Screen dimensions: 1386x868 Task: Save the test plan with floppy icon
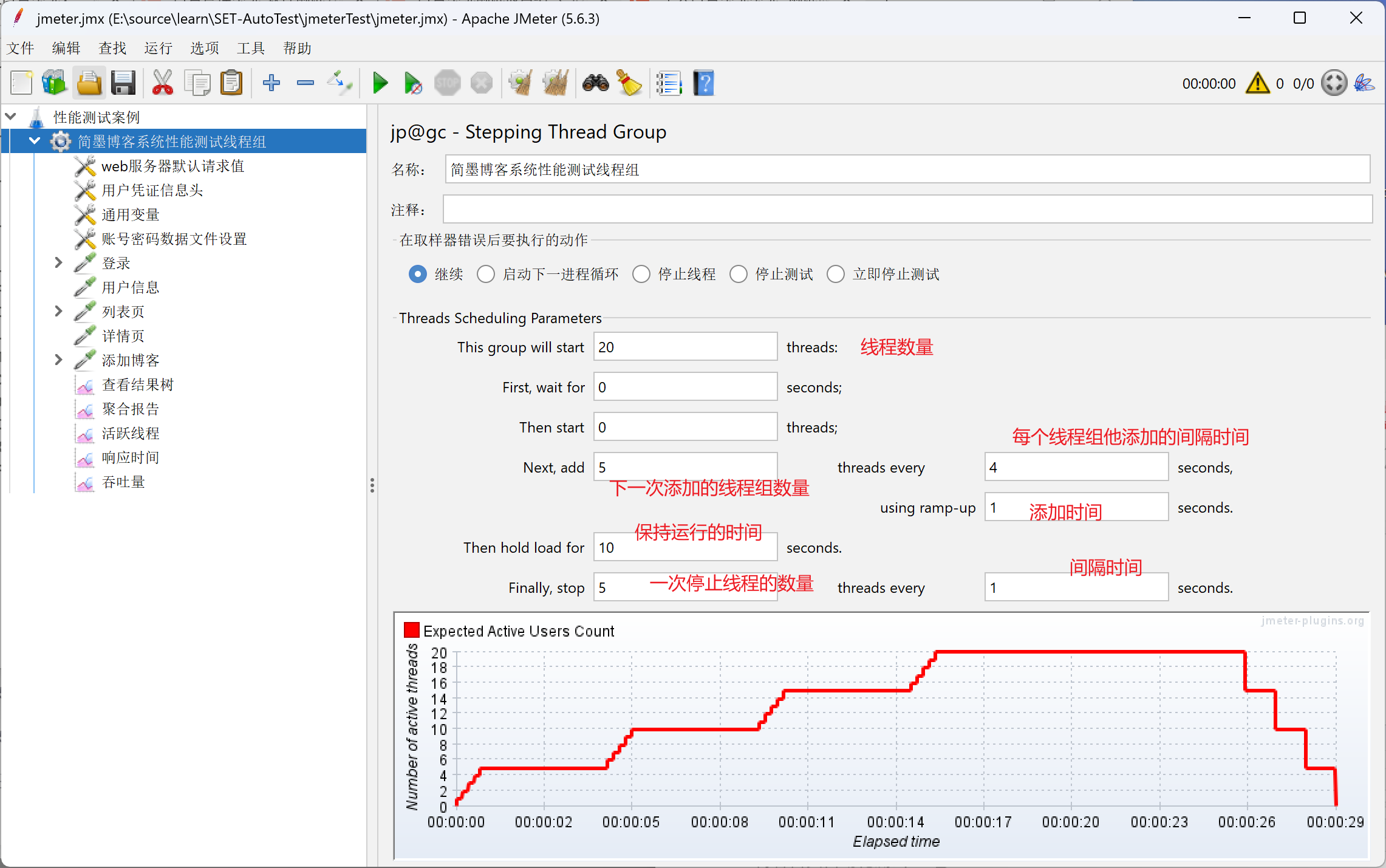[123, 83]
